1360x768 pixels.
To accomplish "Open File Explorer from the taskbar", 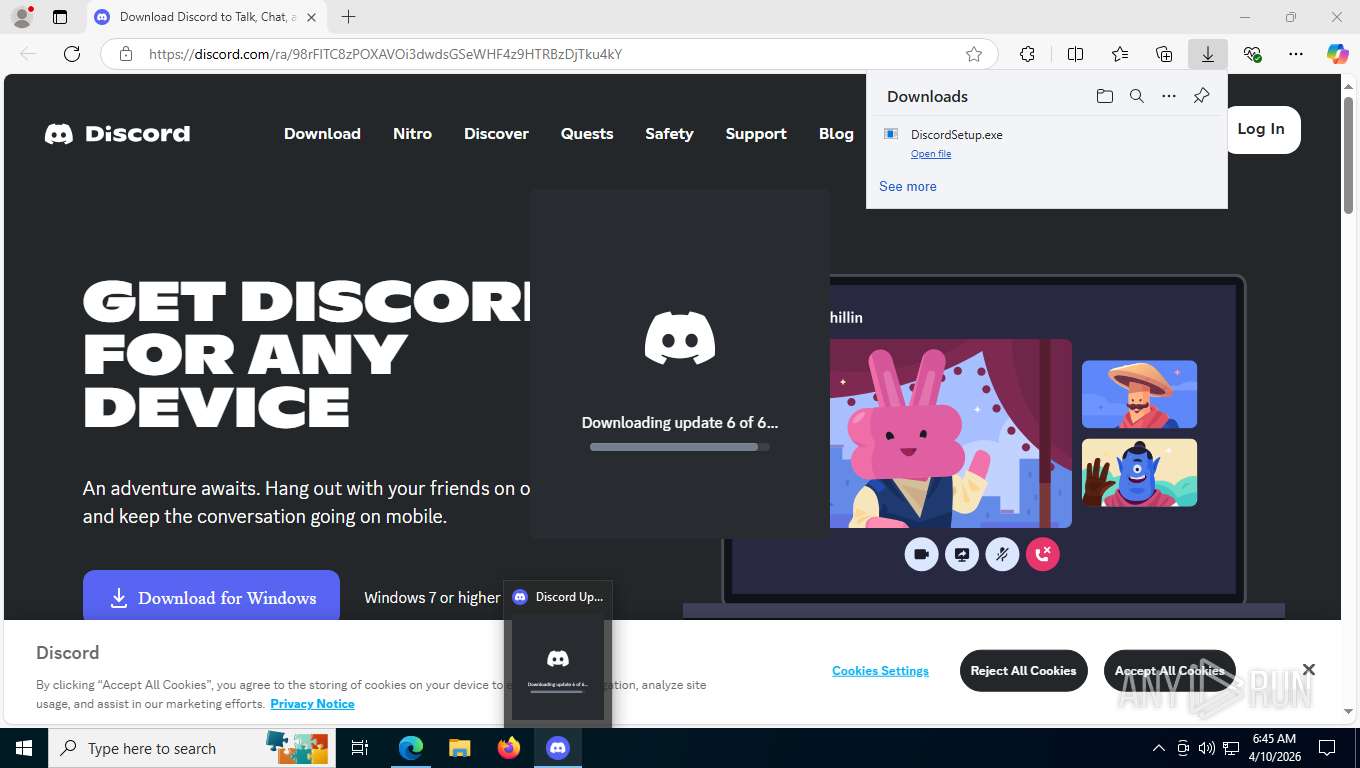I will point(459,748).
